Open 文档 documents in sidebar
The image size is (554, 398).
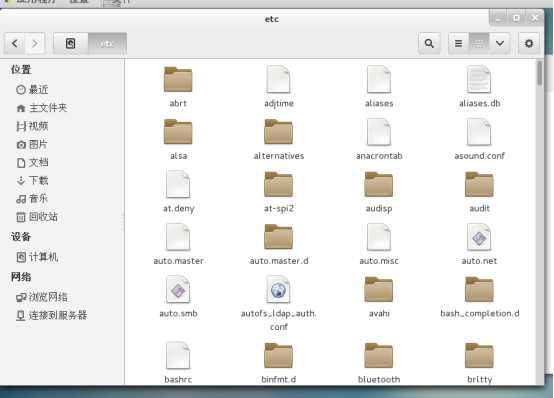[32, 162]
